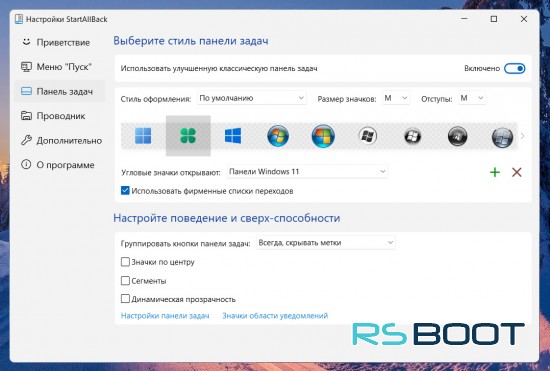The width and height of the screenshot is (550, 371).
Task: Click the monitor icon beside Меню "Пуск"
Action: [26, 67]
